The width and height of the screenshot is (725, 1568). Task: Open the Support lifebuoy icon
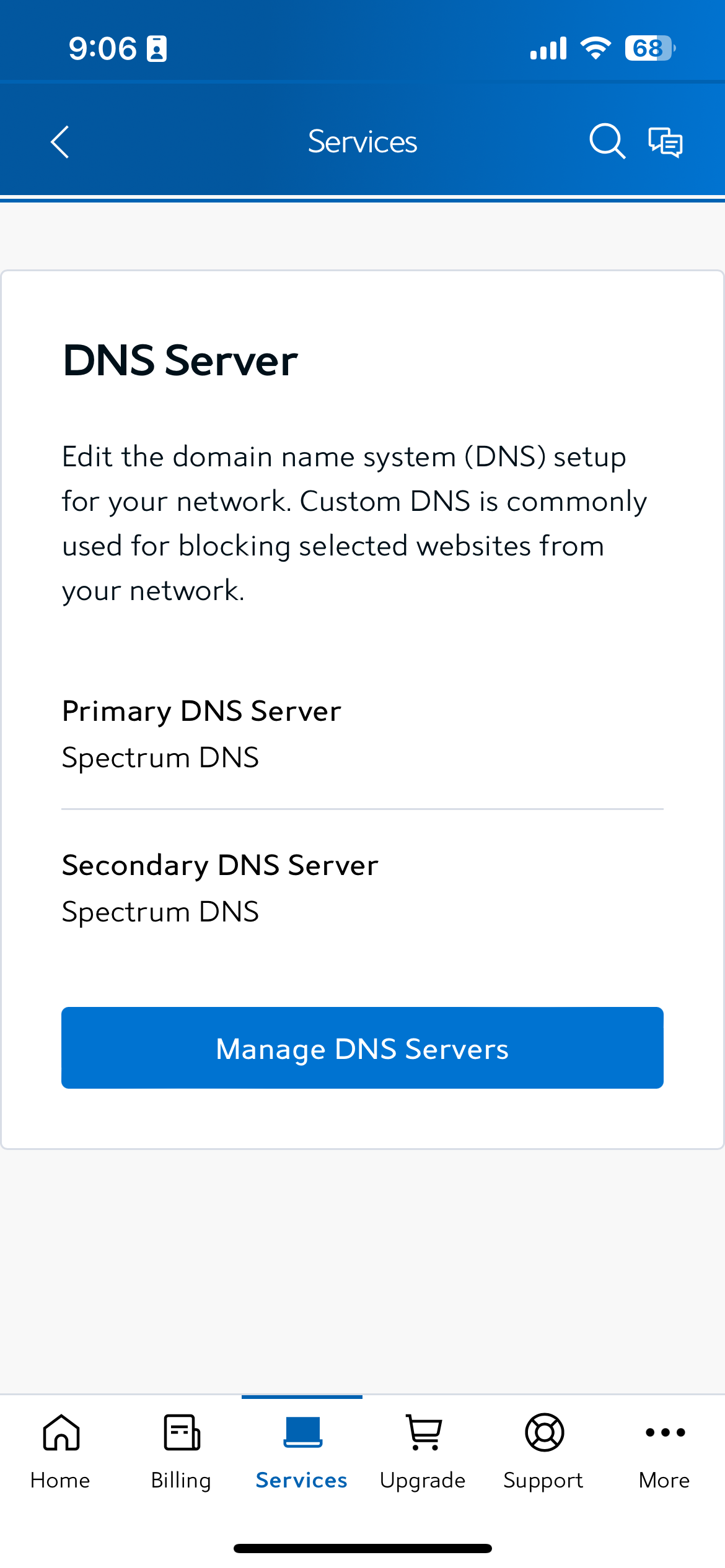[544, 1432]
